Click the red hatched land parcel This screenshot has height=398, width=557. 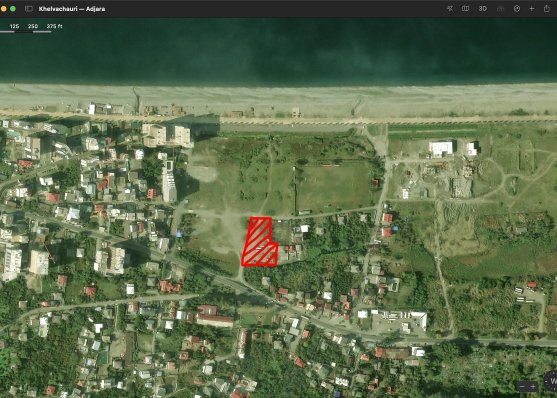[260, 242]
